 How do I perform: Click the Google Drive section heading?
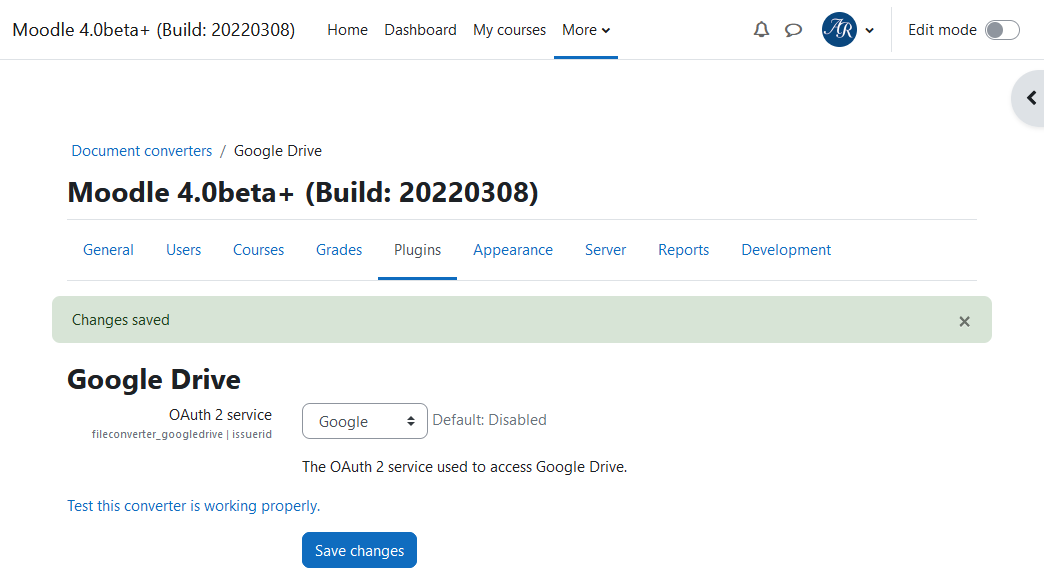coord(154,379)
